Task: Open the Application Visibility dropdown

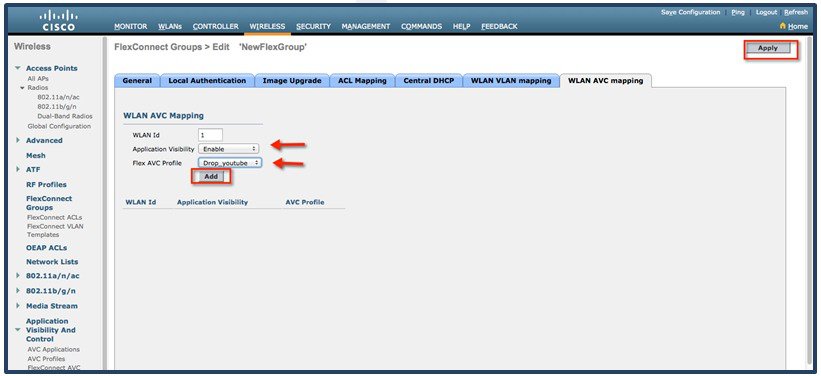Action: click(x=228, y=149)
